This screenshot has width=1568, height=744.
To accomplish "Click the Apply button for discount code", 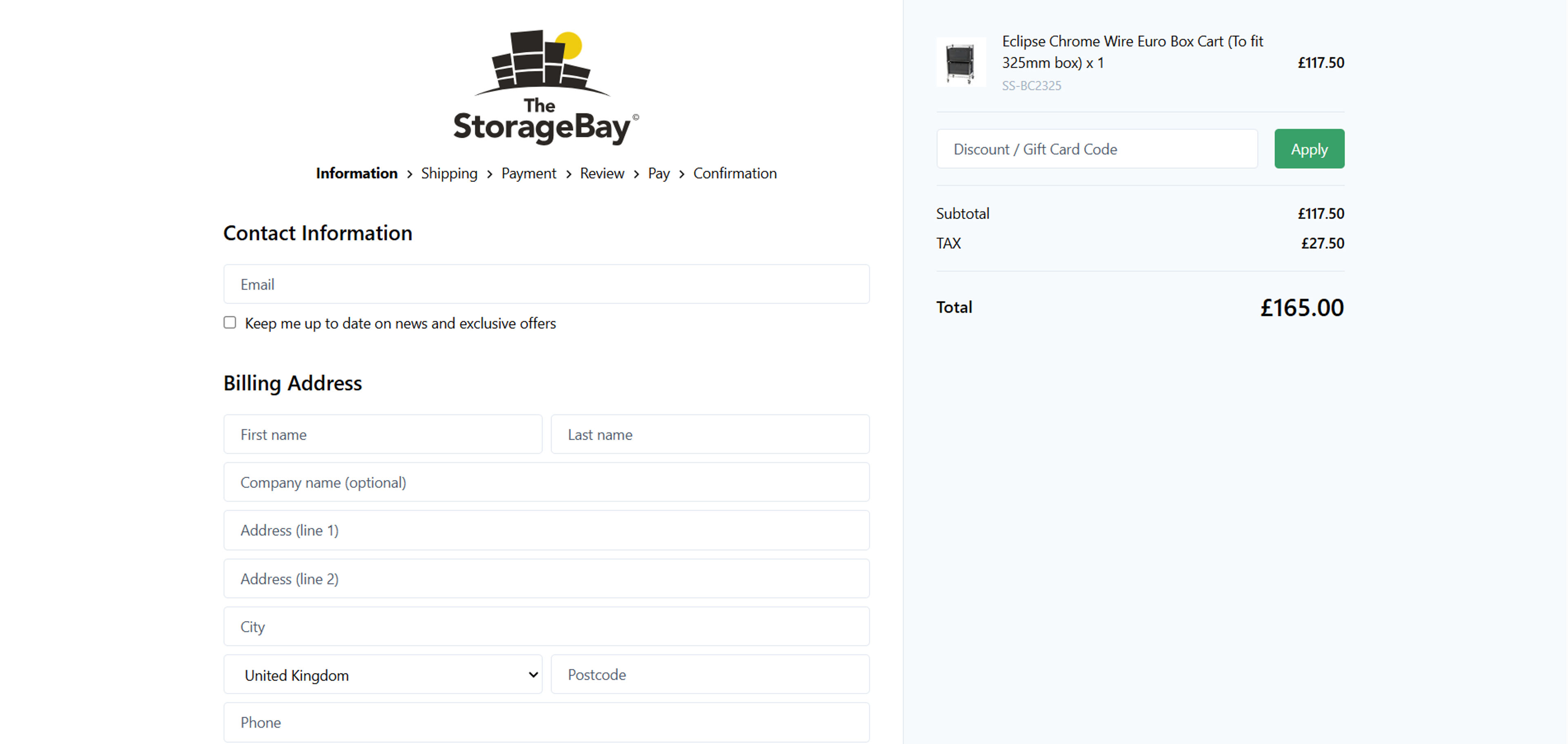I will coord(1309,148).
